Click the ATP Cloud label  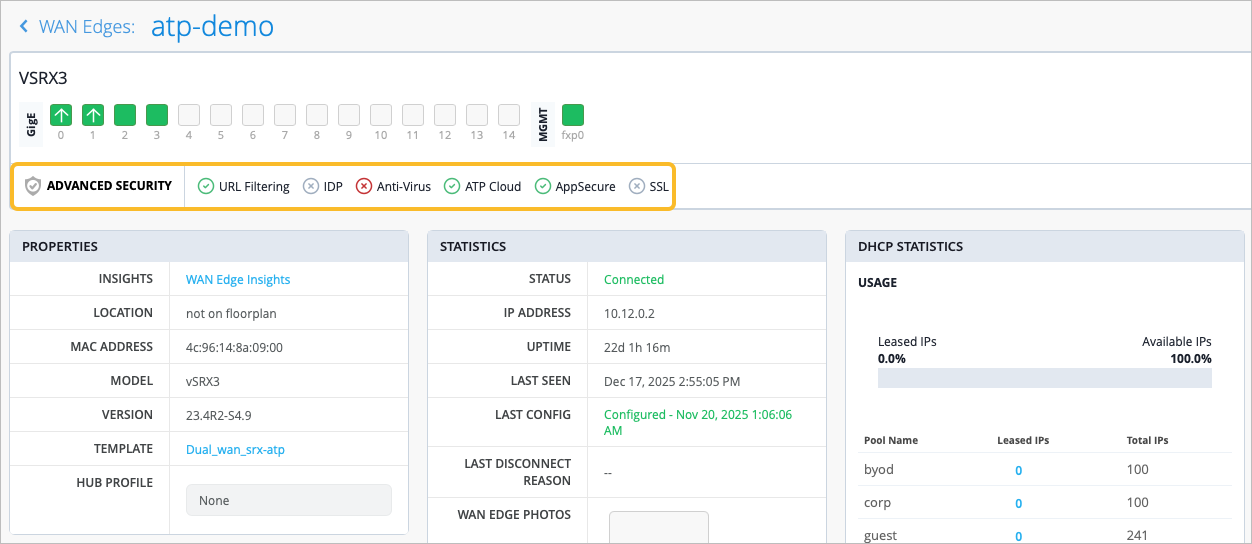493,186
